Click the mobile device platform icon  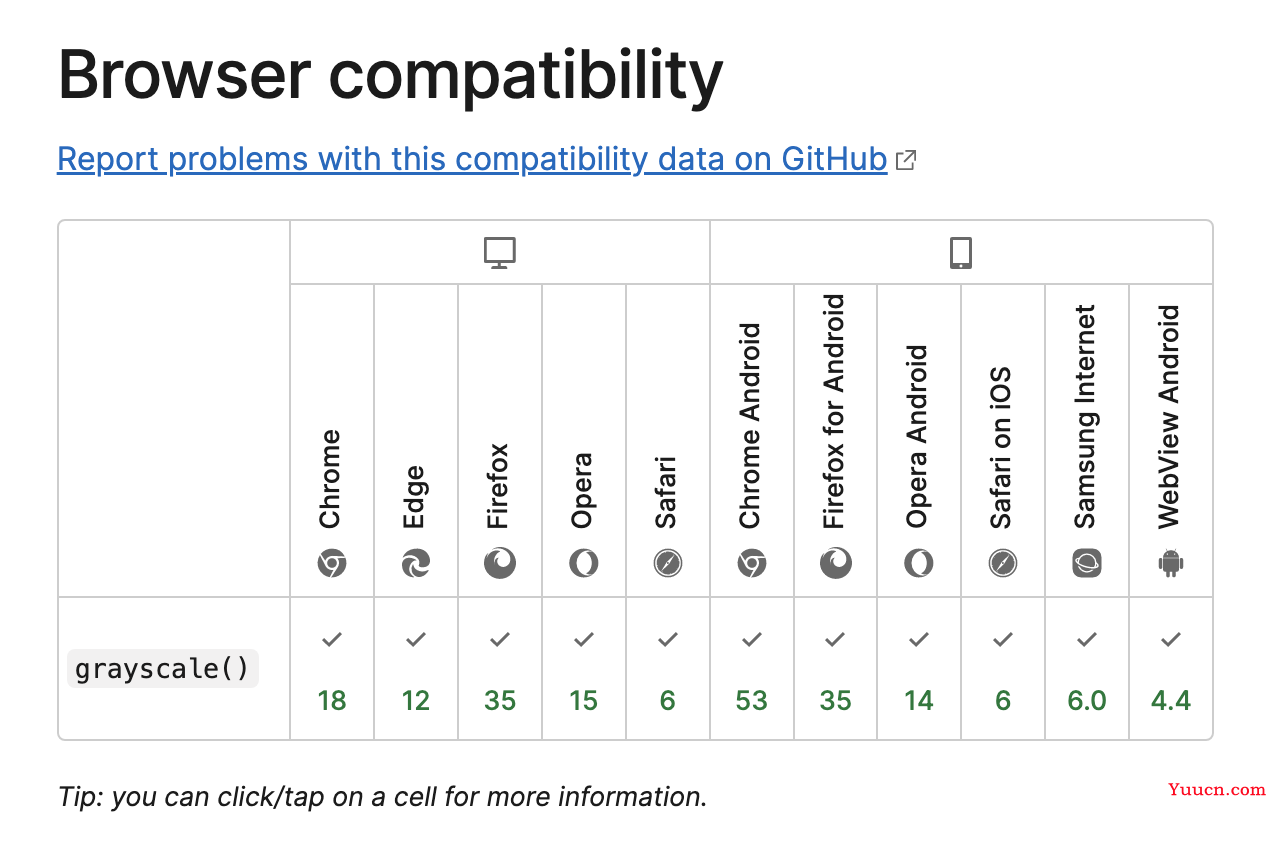pyautogui.click(x=961, y=253)
